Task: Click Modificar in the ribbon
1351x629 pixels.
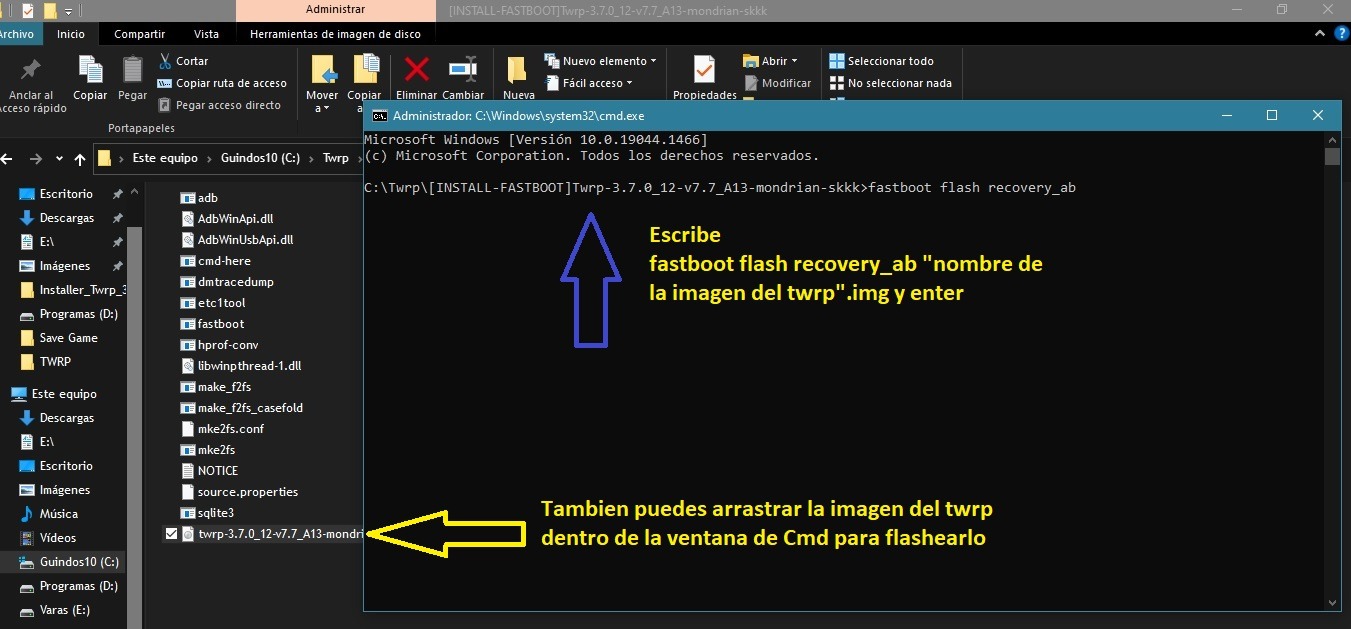Action: [x=777, y=83]
